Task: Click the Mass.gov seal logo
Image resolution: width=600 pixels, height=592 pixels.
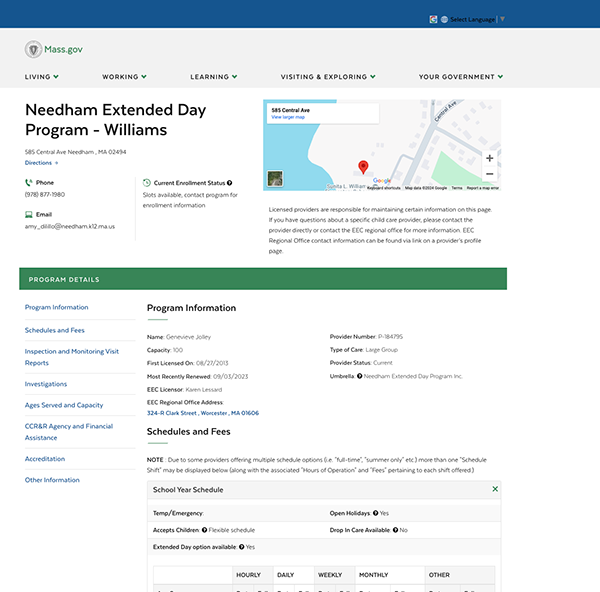Action: (x=33, y=49)
